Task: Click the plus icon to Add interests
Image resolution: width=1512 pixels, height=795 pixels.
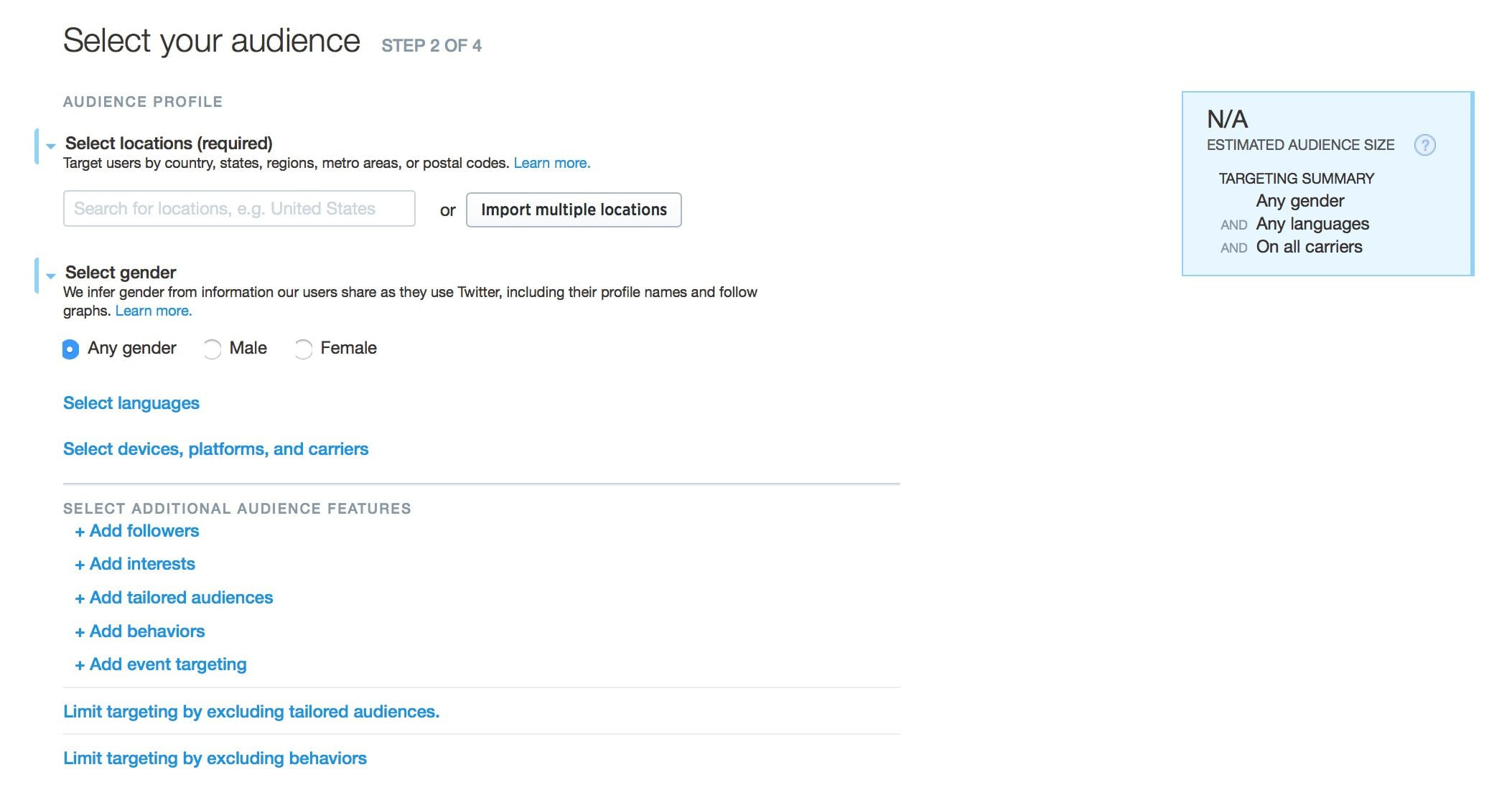Action: [x=80, y=564]
